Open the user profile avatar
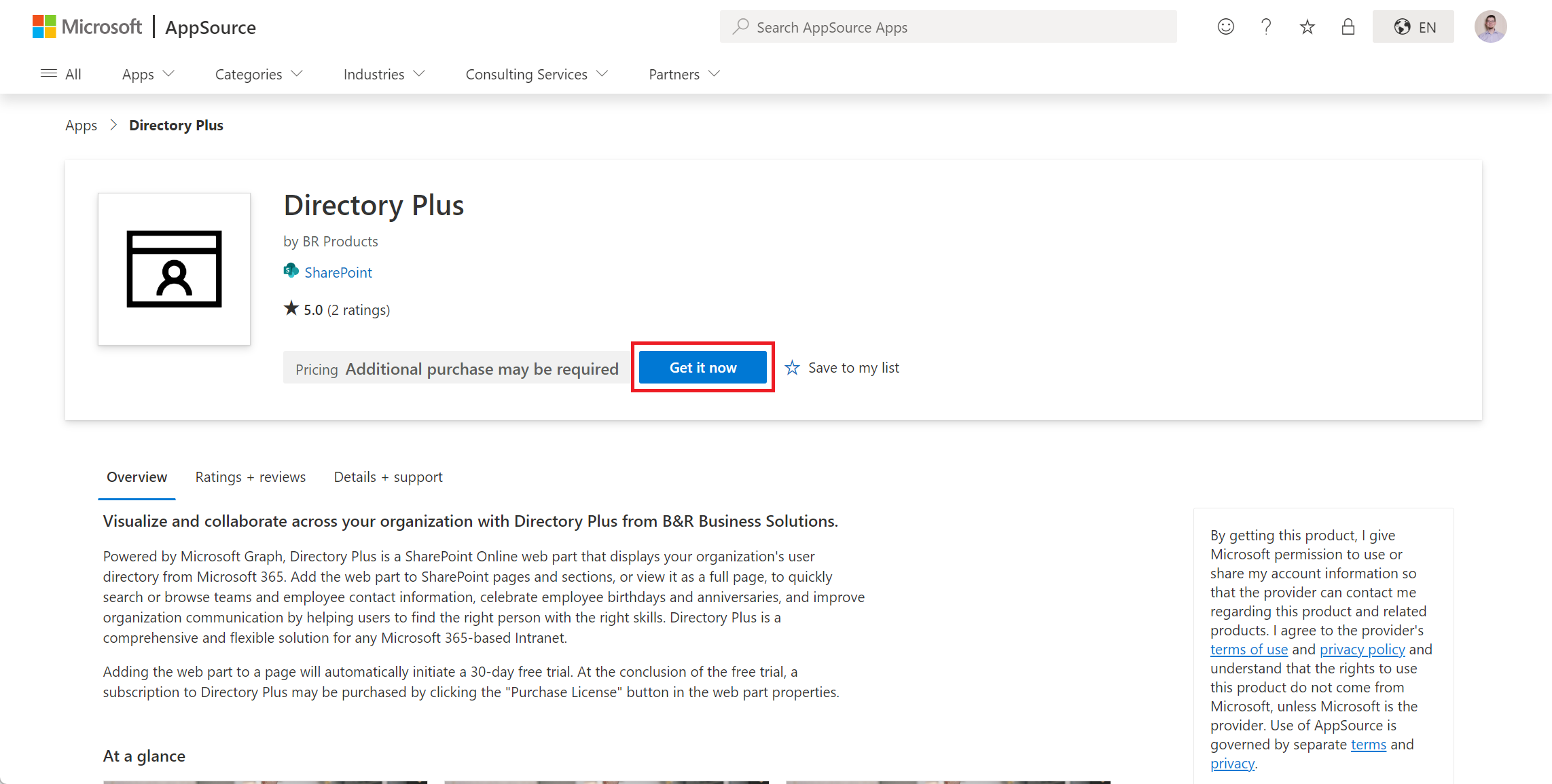1552x784 pixels. point(1490,27)
